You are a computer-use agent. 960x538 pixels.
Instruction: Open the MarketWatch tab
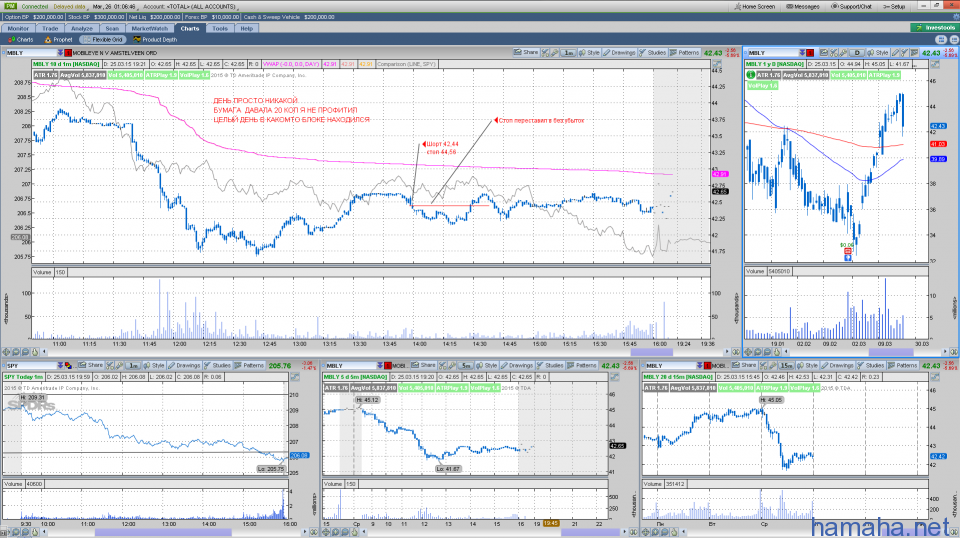point(149,28)
